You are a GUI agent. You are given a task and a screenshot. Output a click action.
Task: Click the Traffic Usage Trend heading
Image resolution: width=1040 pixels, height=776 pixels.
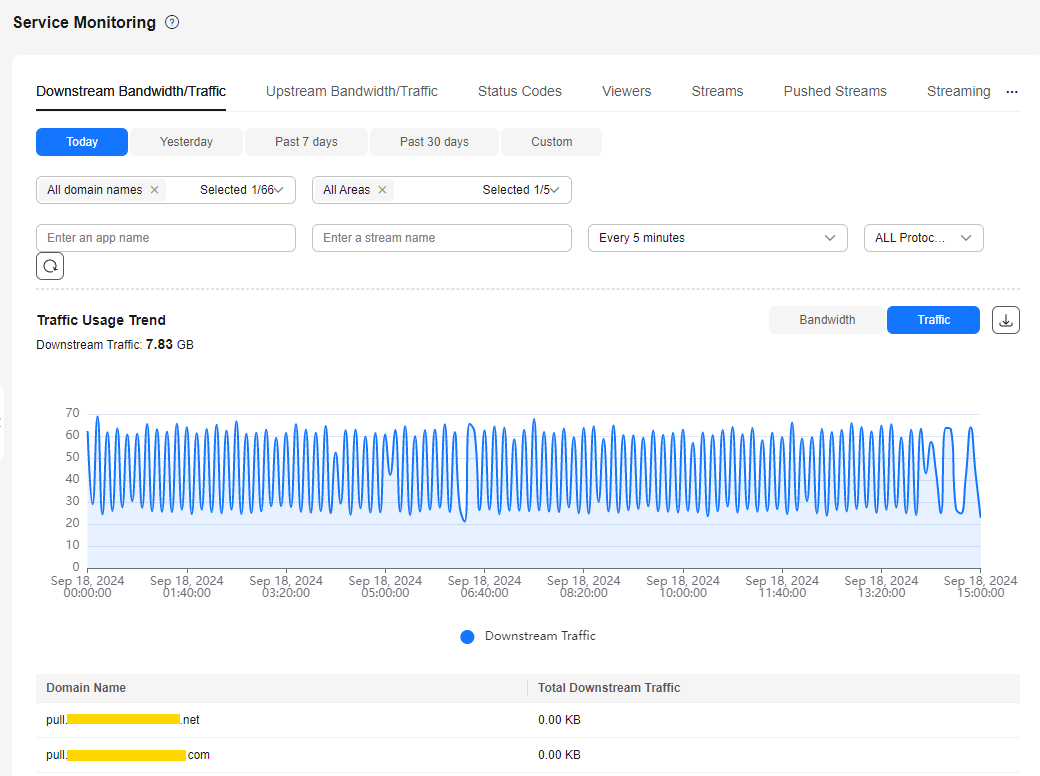101,320
